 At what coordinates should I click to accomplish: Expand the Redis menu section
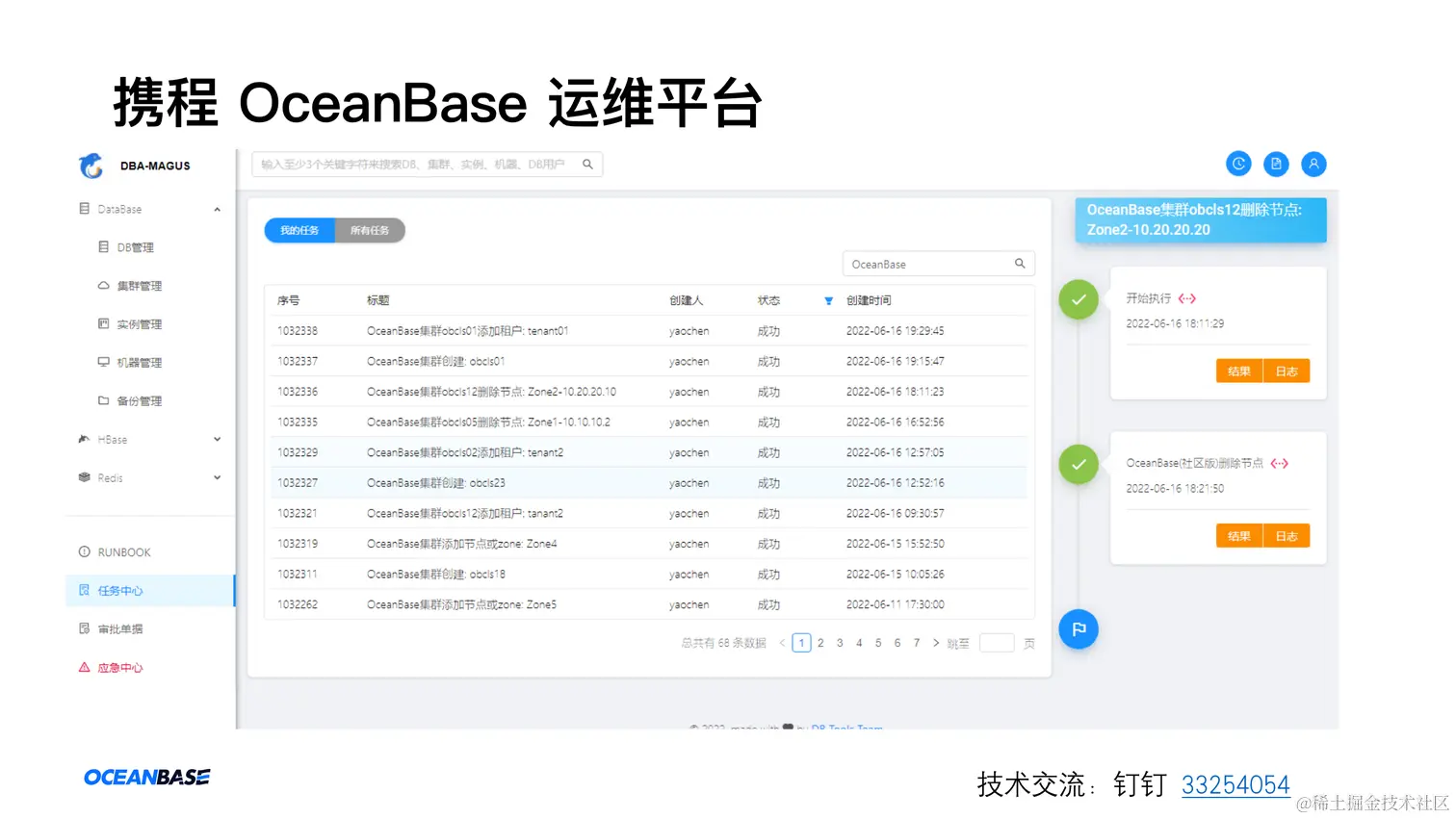click(217, 477)
